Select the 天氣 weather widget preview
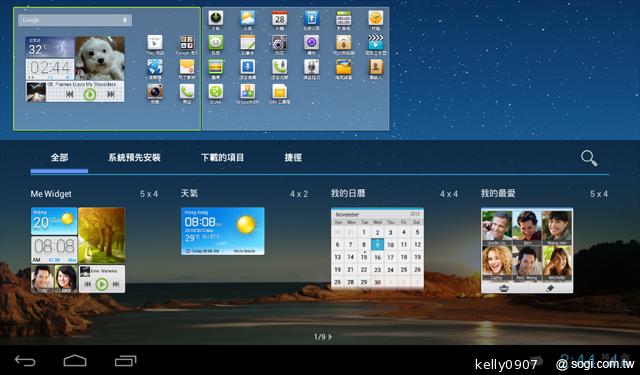This screenshot has height=375, width=640. pyautogui.click(x=223, y=231)
